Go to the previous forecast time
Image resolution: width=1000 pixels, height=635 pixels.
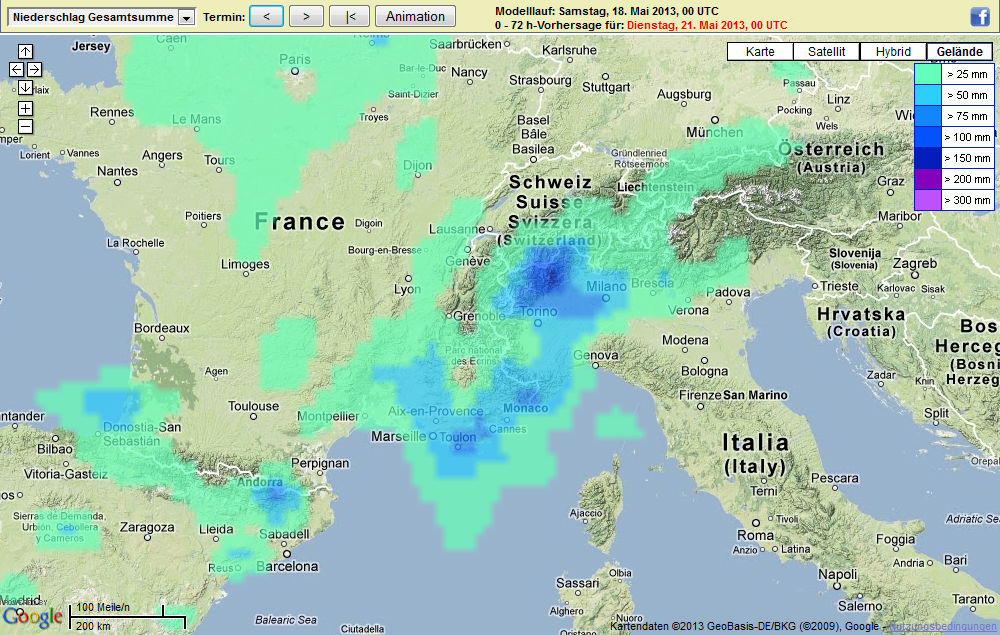(267, 16)
